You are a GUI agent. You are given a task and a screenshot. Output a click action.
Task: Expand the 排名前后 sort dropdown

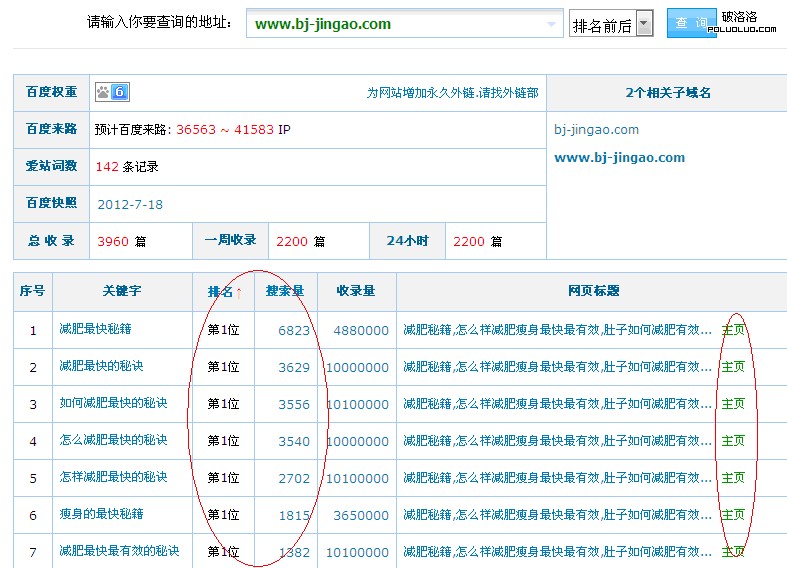click(644, 25)
